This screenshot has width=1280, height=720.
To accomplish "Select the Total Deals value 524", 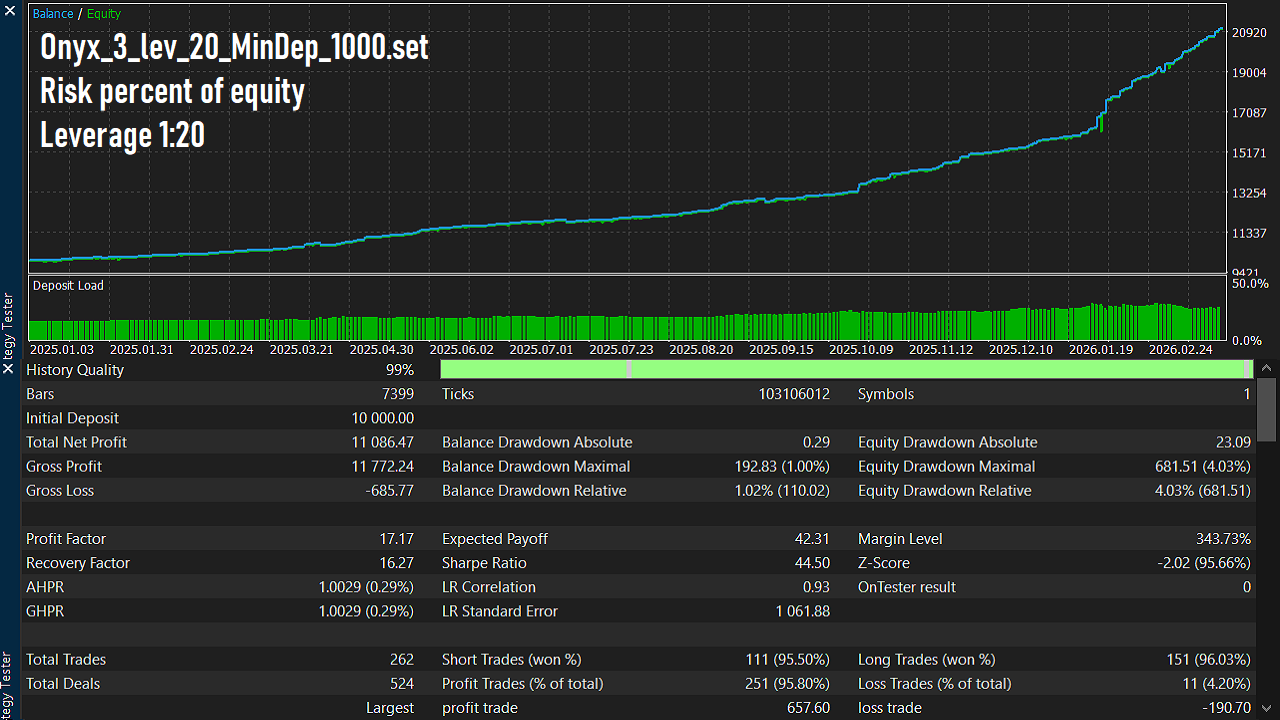I will click(402, 684).
